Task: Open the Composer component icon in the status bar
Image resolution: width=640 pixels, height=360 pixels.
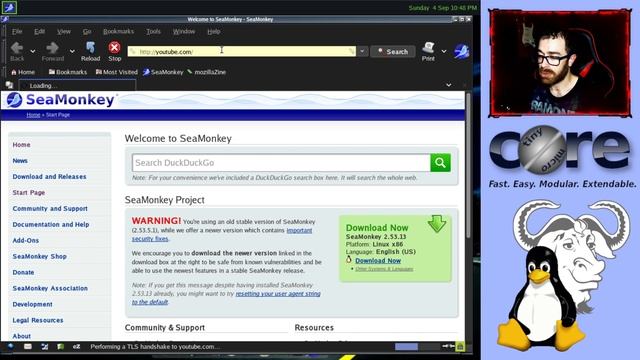Action: pos(44,347)
